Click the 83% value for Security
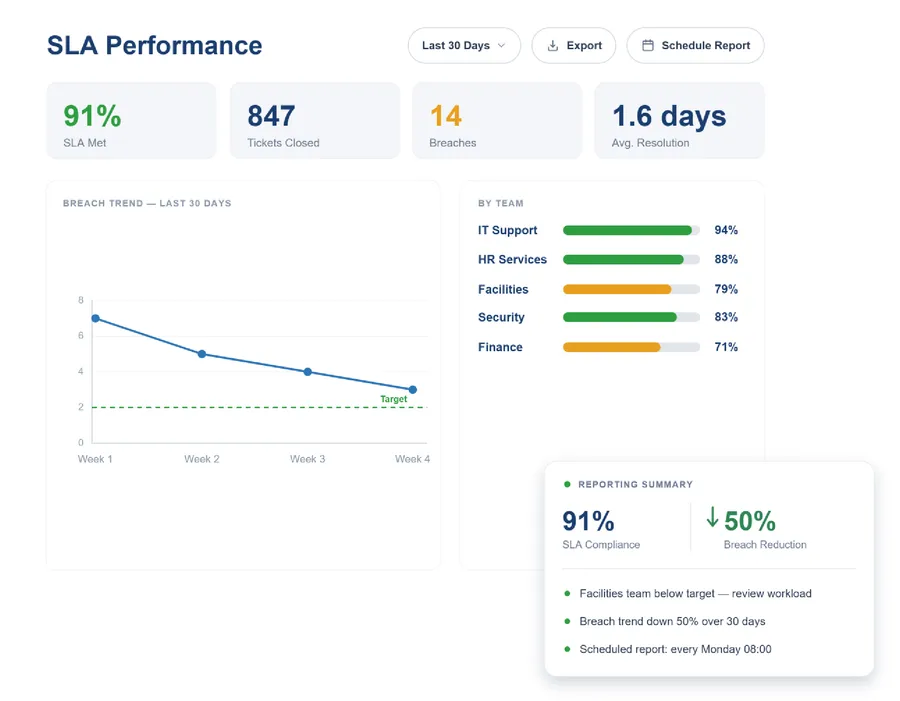900x701 pixels. (726, 317)
